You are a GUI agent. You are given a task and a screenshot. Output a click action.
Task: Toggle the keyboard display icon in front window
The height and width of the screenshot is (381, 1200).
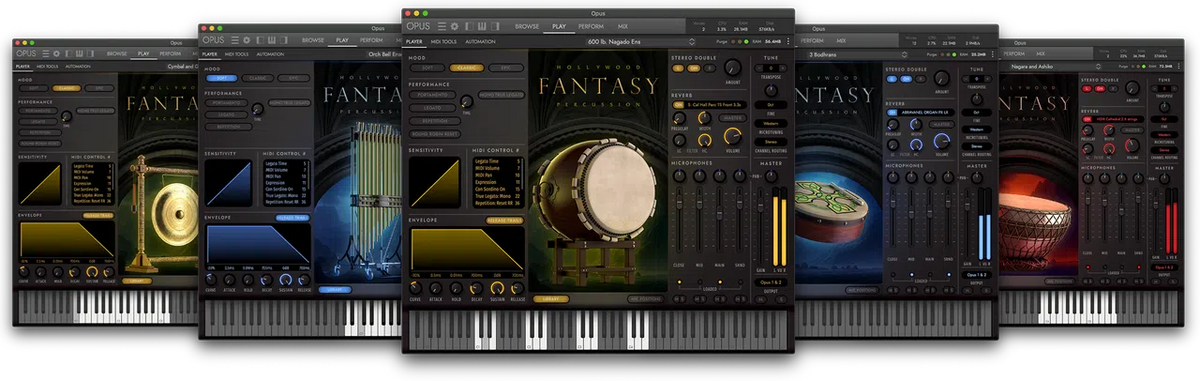482,27
